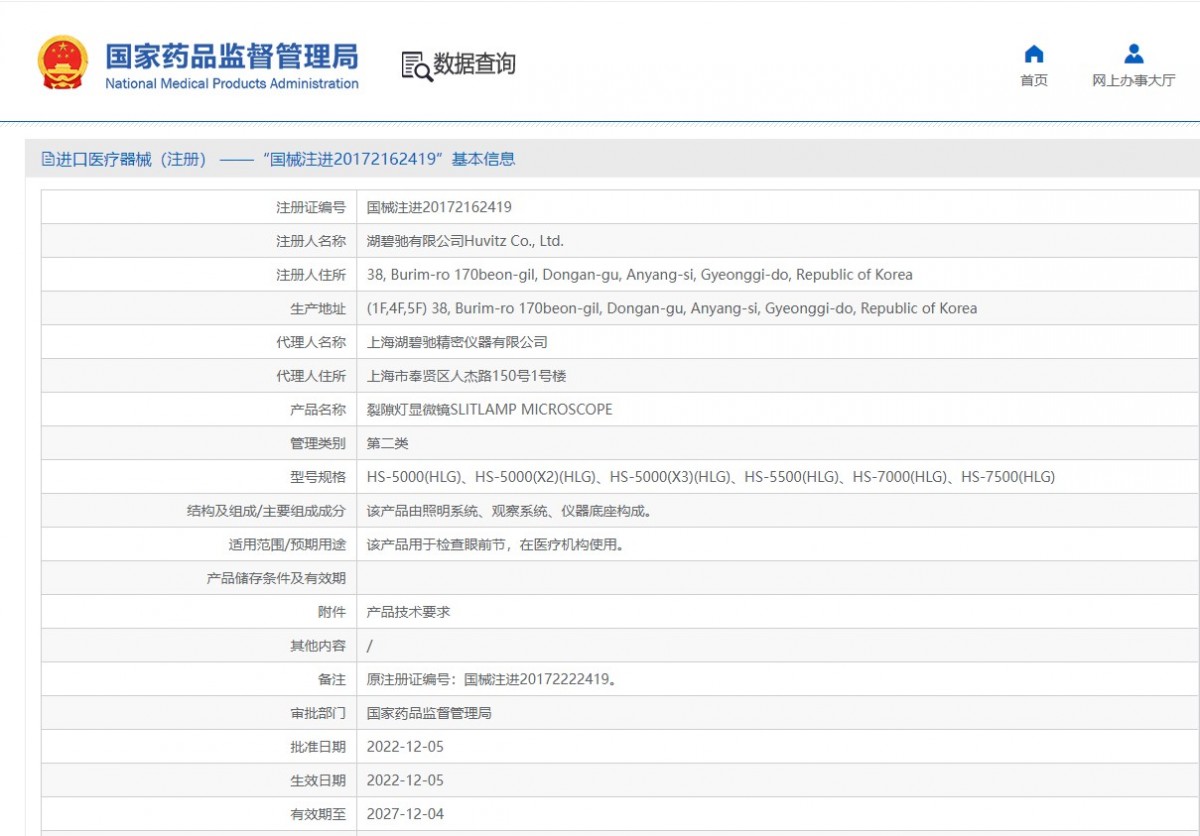Image resolution: width=1200 pixels, height=836 pixels.
Task: Click the 批准日期 value 2022-12-05
Action: [405, 746]
